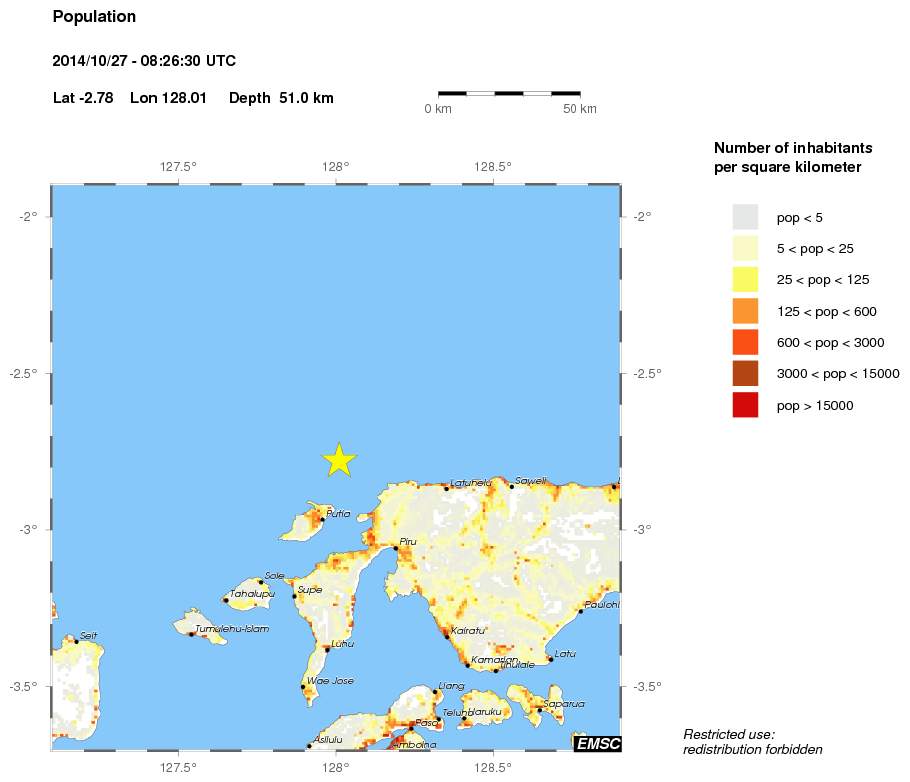Select the Tahalupu marker dot
Screen dimensions: 910x782
coord(226,600)
